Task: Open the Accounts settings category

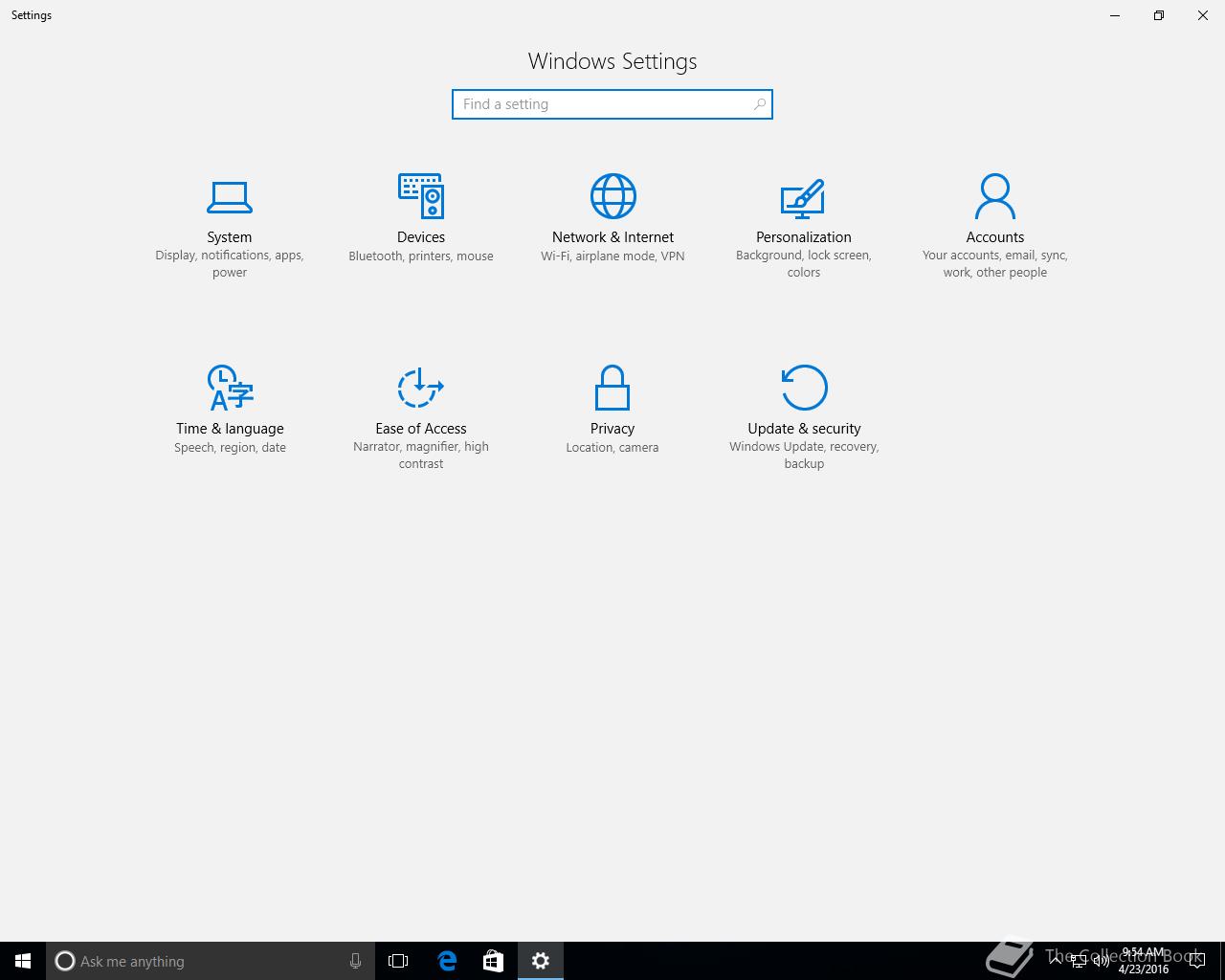Action: (995, 227)
